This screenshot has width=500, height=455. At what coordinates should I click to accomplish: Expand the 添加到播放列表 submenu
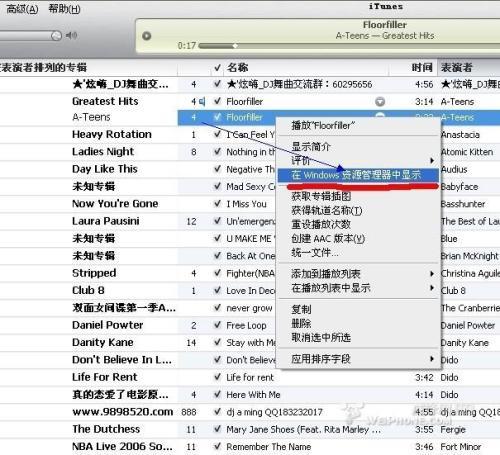pyautogui.click(x=358, y=274)
